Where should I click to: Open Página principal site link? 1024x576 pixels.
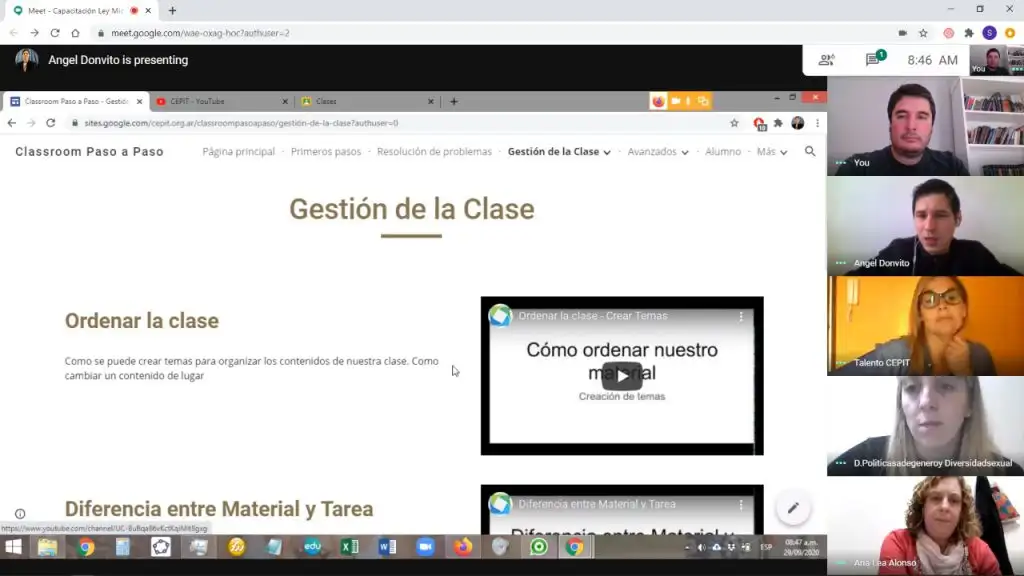coord(238,152)
